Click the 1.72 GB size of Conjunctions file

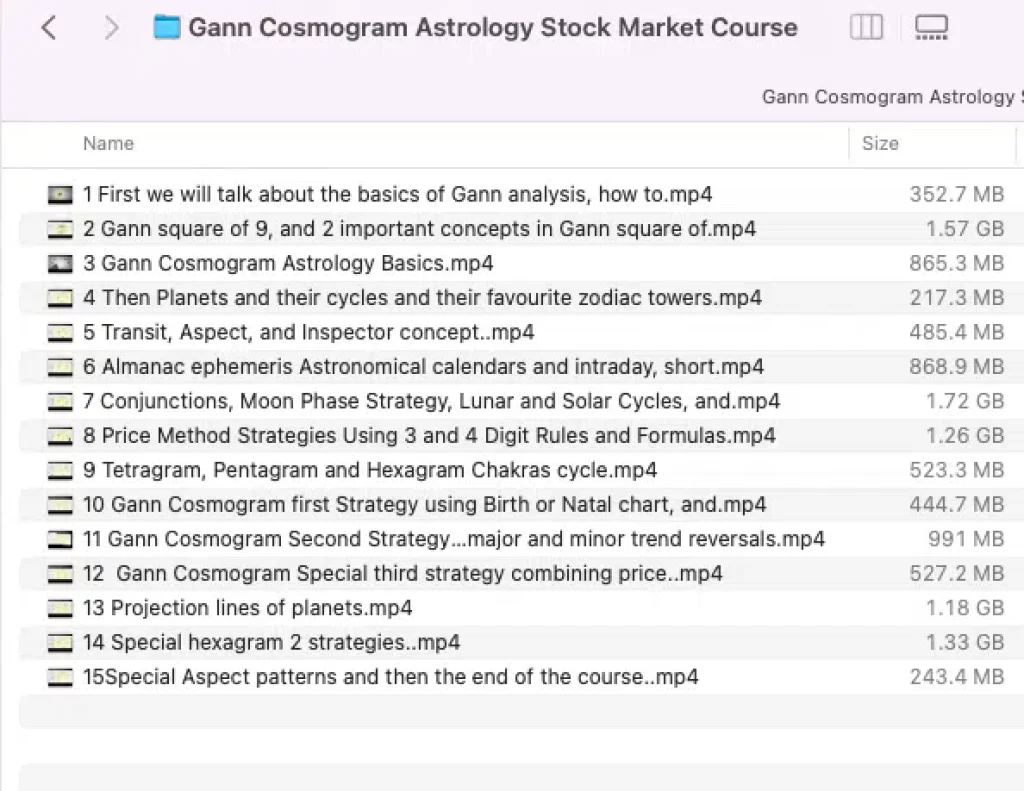click(x=964, y=401)
